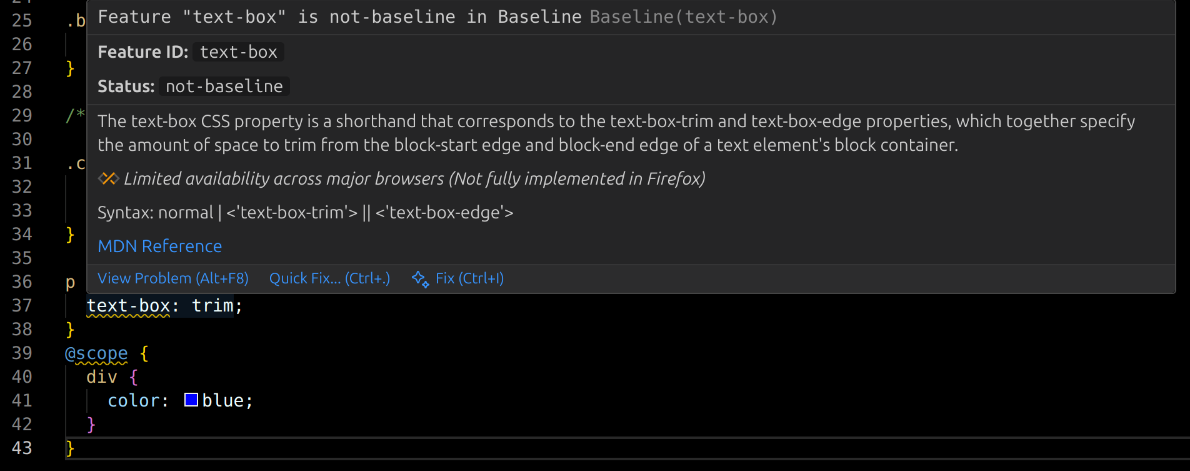
Task: Click the sparkle icon beside Fix (Ctrl+I)
Action: 420,279
